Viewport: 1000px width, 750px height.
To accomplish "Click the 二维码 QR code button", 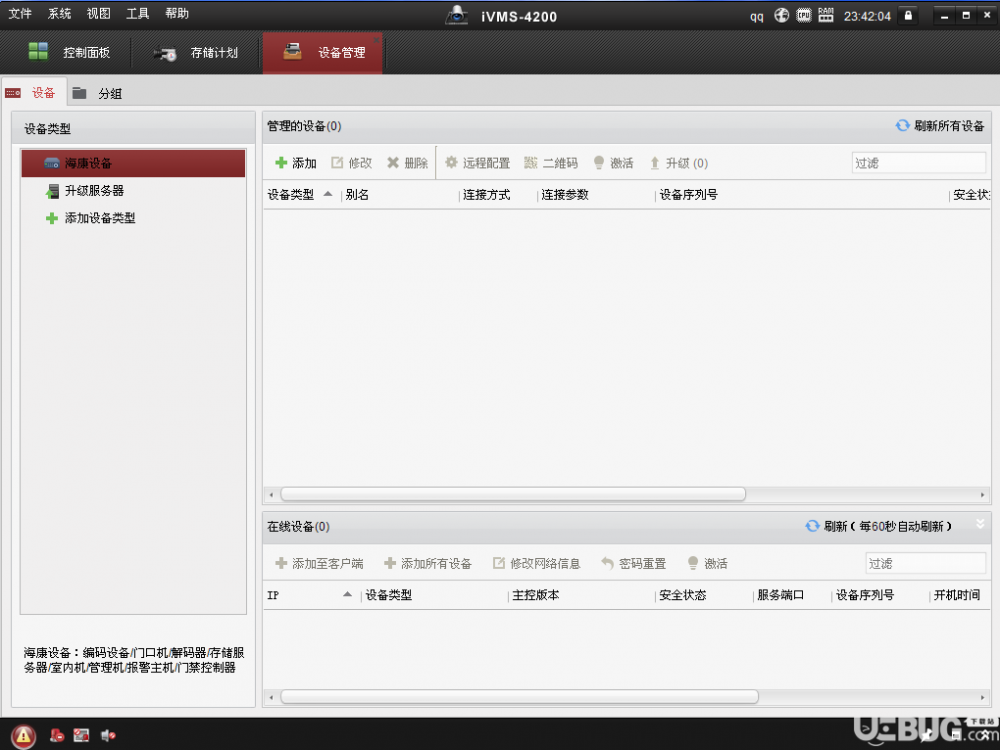I will coord(551,163).
